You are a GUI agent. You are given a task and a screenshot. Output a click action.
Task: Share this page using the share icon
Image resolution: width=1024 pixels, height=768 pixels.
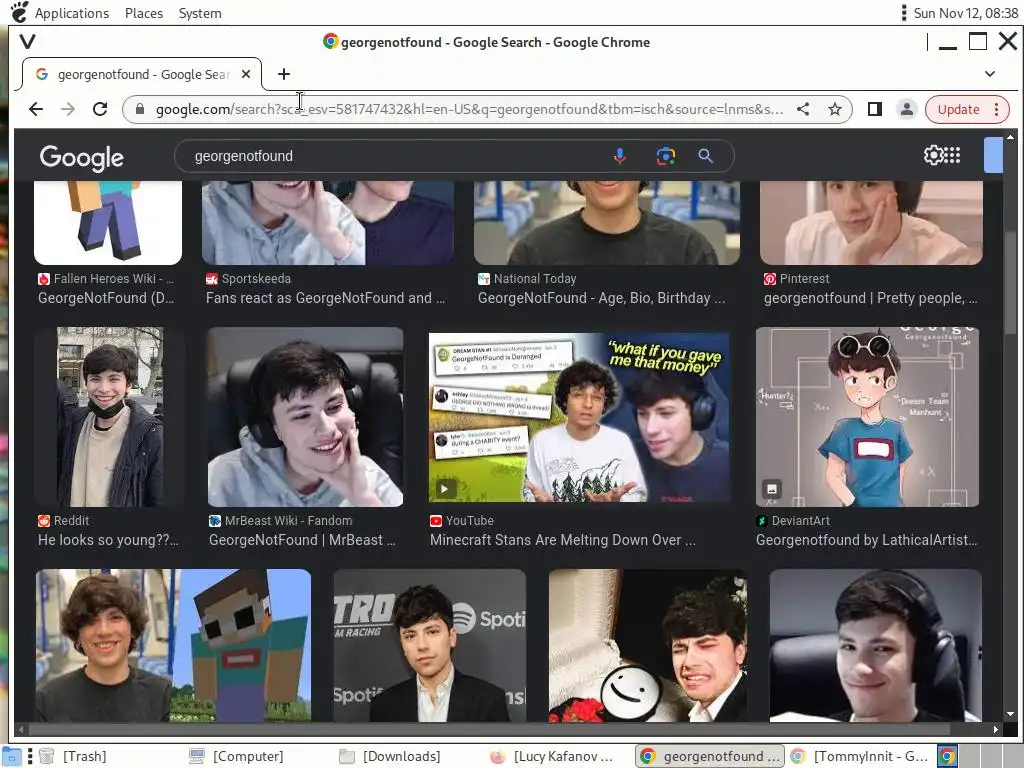tap(803, 109)
